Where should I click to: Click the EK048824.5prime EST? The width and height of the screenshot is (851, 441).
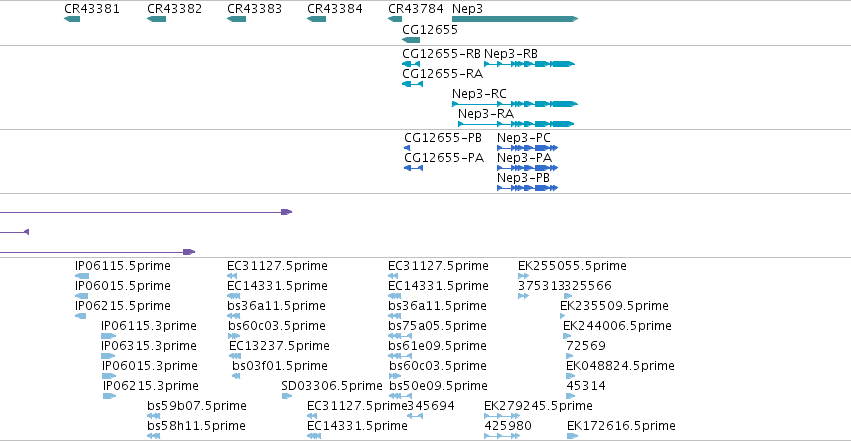570,376
